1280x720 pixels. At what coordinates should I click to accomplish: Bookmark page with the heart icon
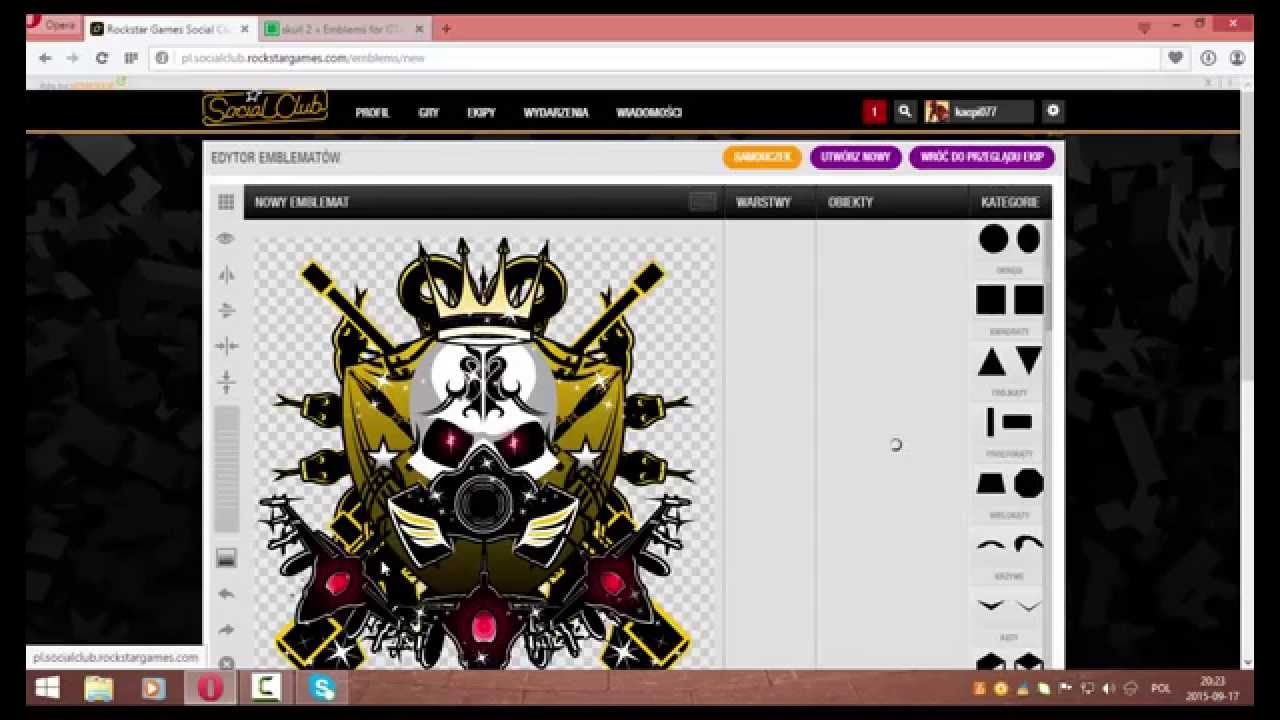click(x=1176, y=58)
